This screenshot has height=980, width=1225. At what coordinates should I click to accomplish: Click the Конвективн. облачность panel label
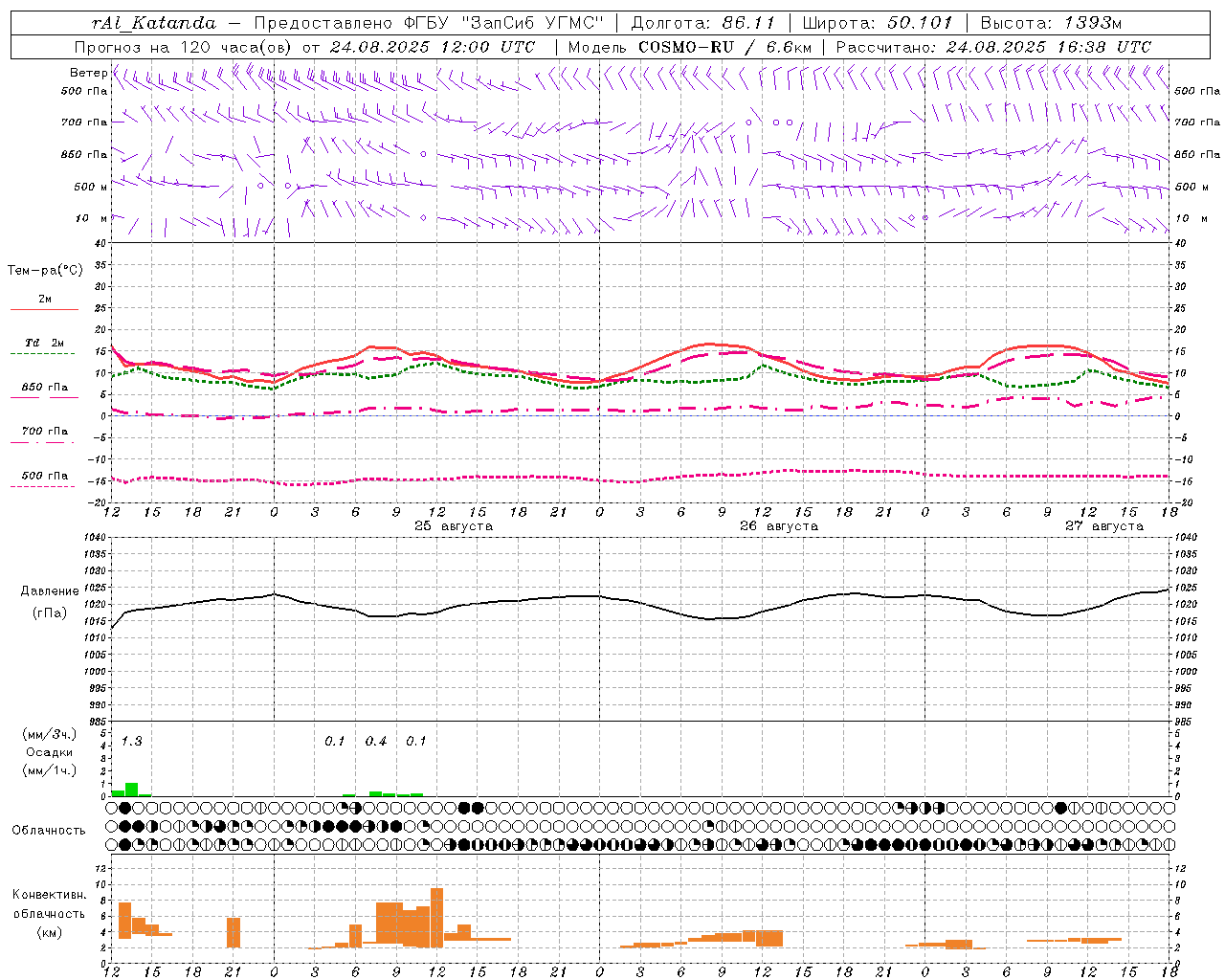tap(49, 904)
